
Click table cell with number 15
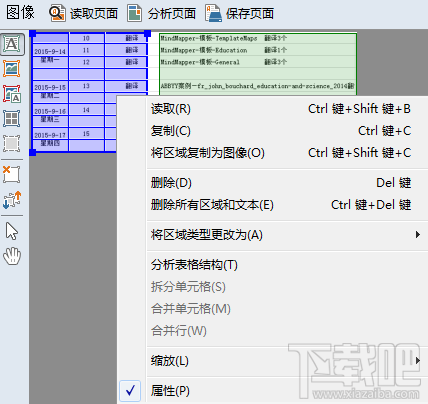86,134
